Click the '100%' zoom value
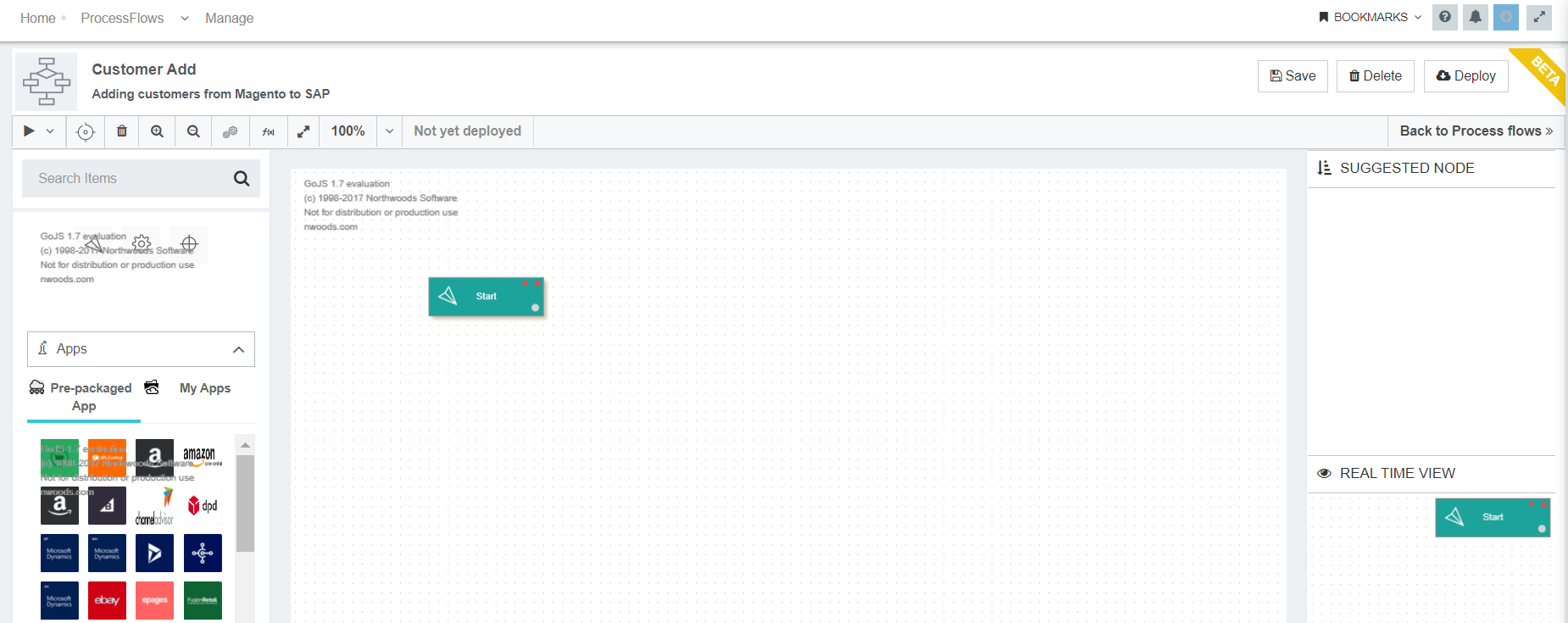This screenshot has width=1568, height=623. coord(348,131)
